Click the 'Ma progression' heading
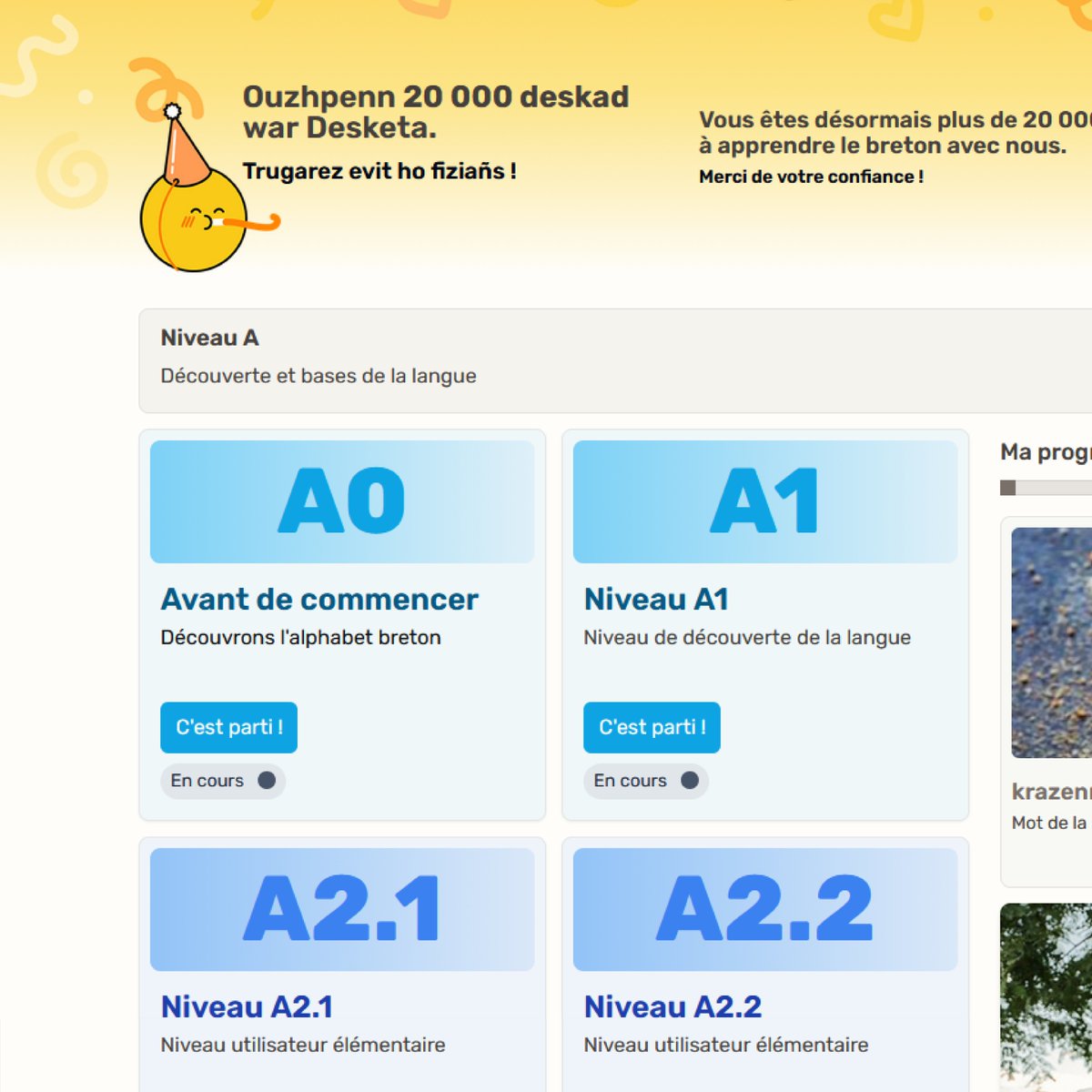This screenshot has height=1092, width=1092. [x=1046, y=452]
